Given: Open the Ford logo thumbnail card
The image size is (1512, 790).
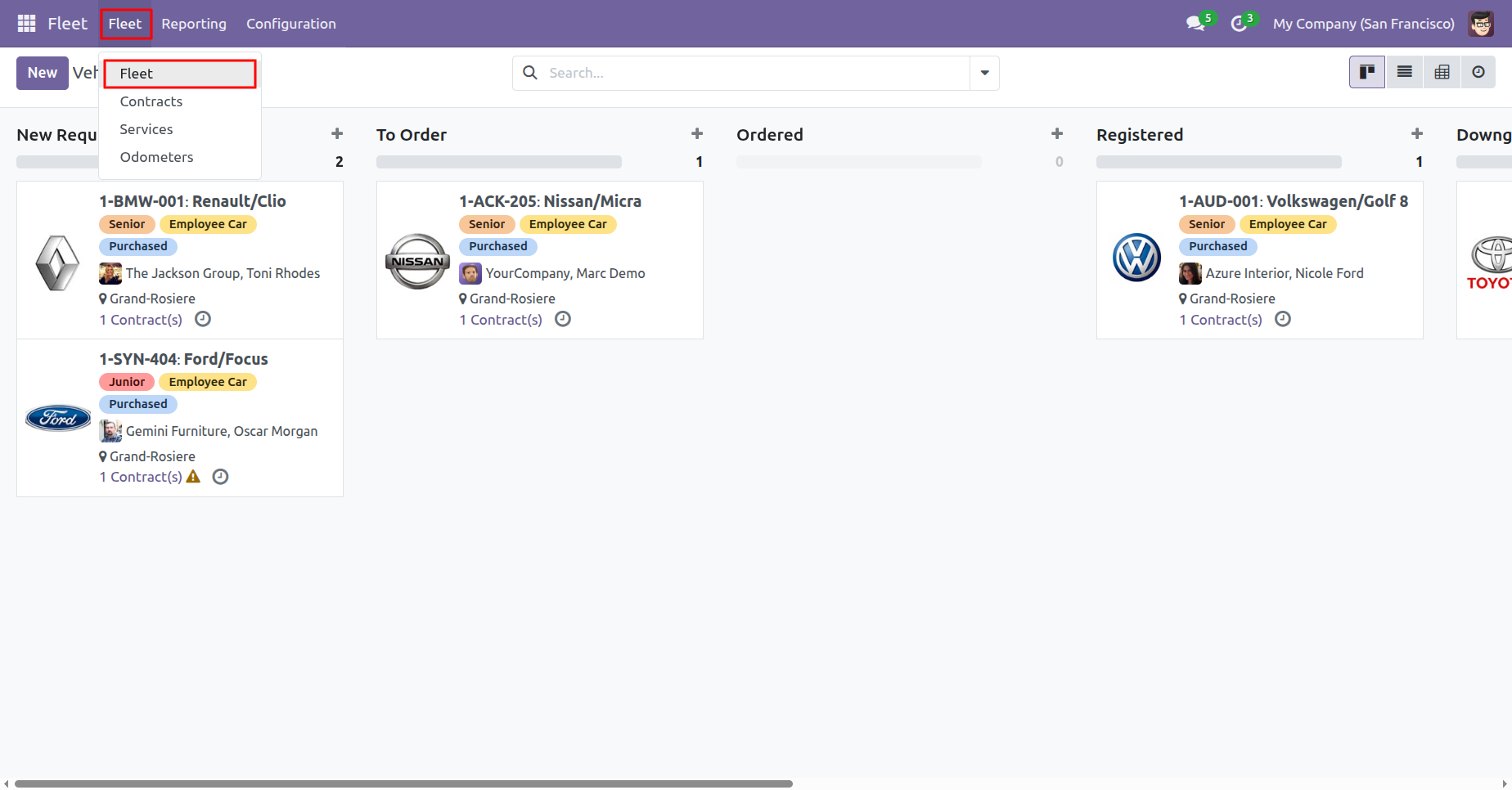Looking at the screenshot, I should [x=58, y=419].
